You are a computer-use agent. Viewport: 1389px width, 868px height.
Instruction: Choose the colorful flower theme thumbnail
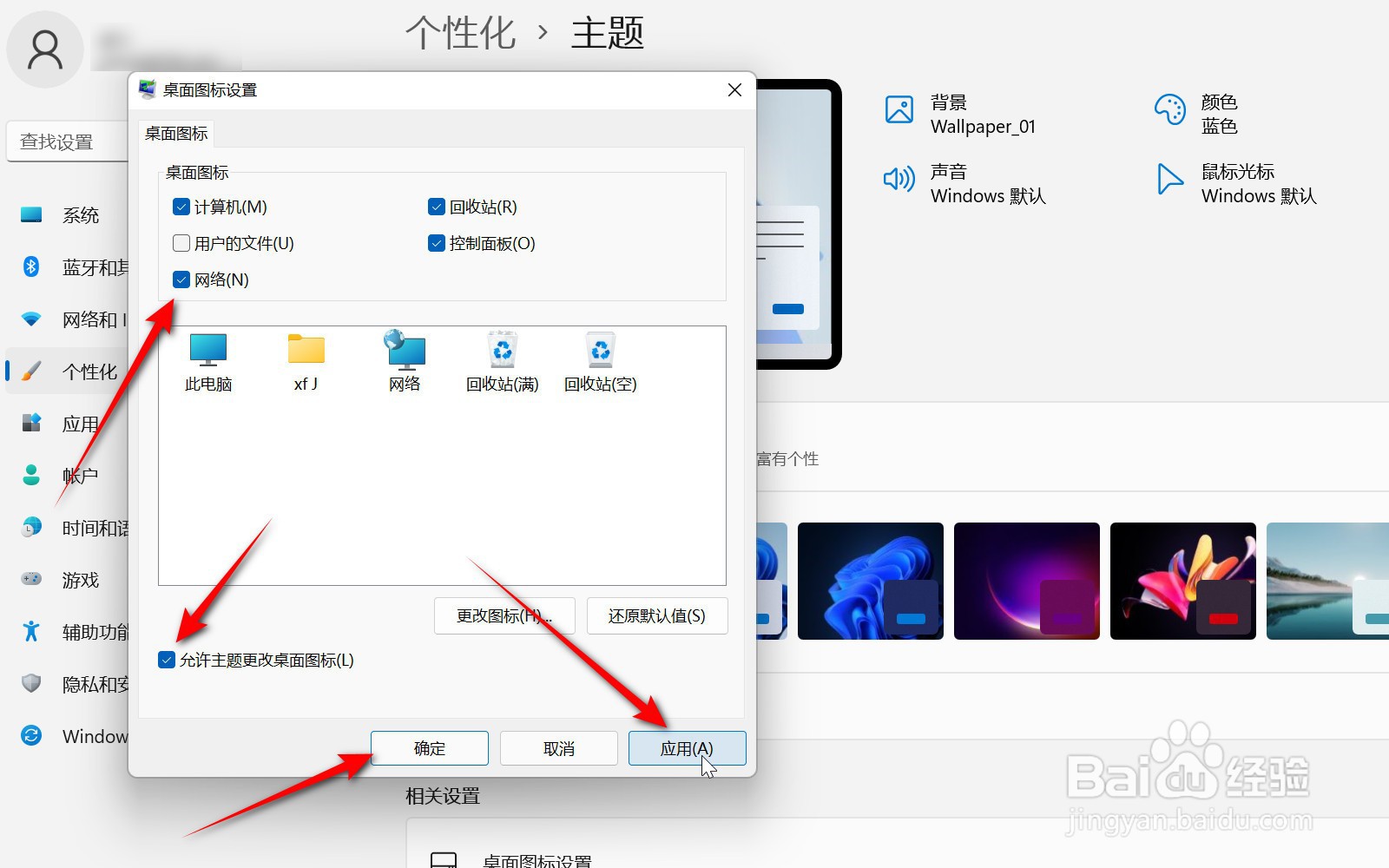coord(1183,581)
